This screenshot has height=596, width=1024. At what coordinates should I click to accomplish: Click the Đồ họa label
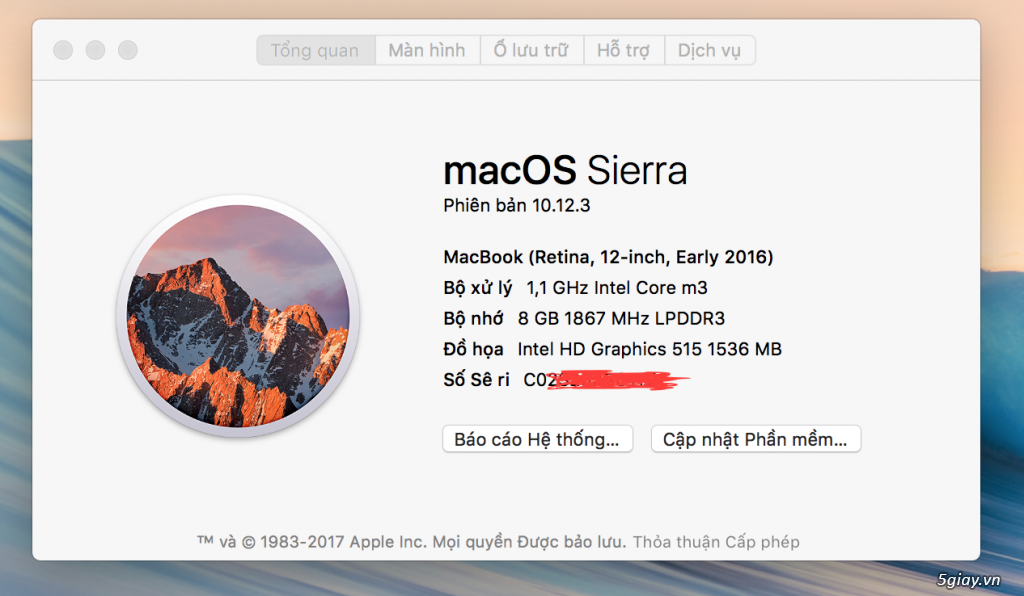[x=473, y=349]
